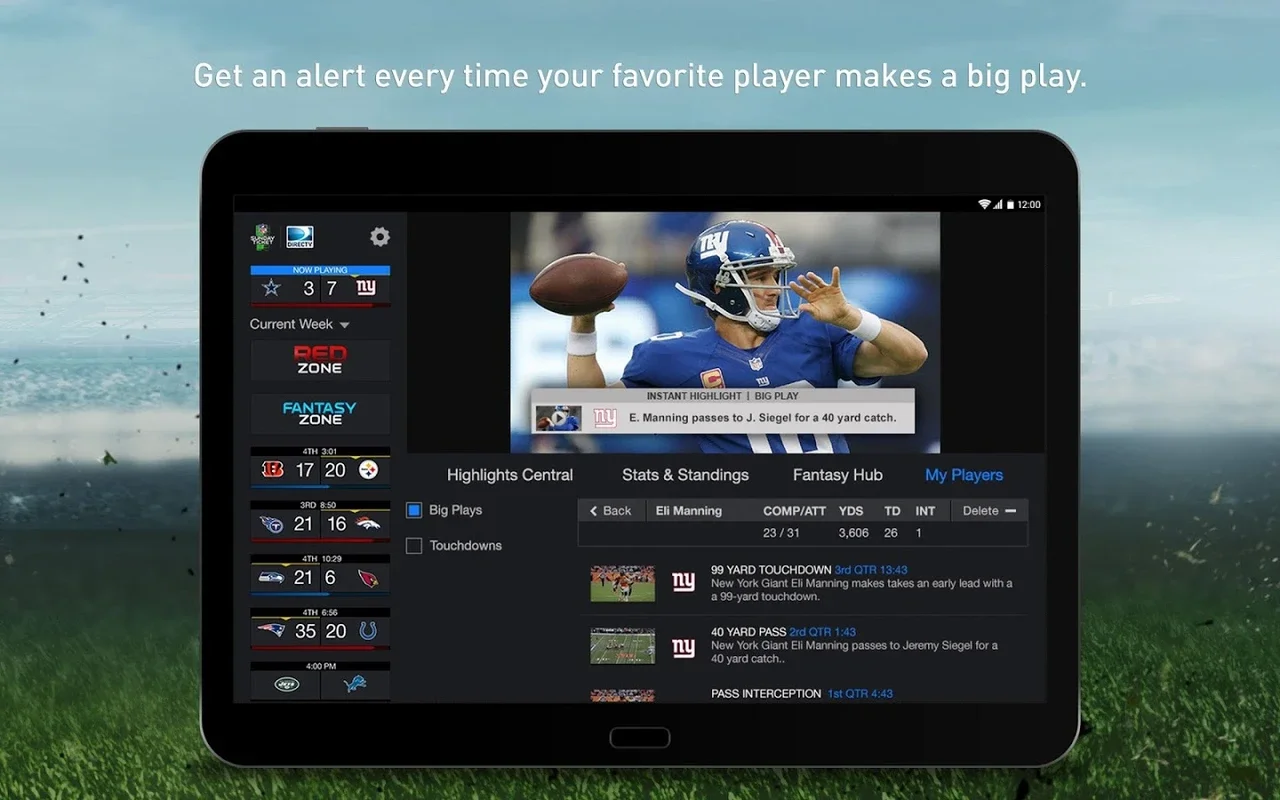Open the Fantasy Zone channel

pos(320,413)
